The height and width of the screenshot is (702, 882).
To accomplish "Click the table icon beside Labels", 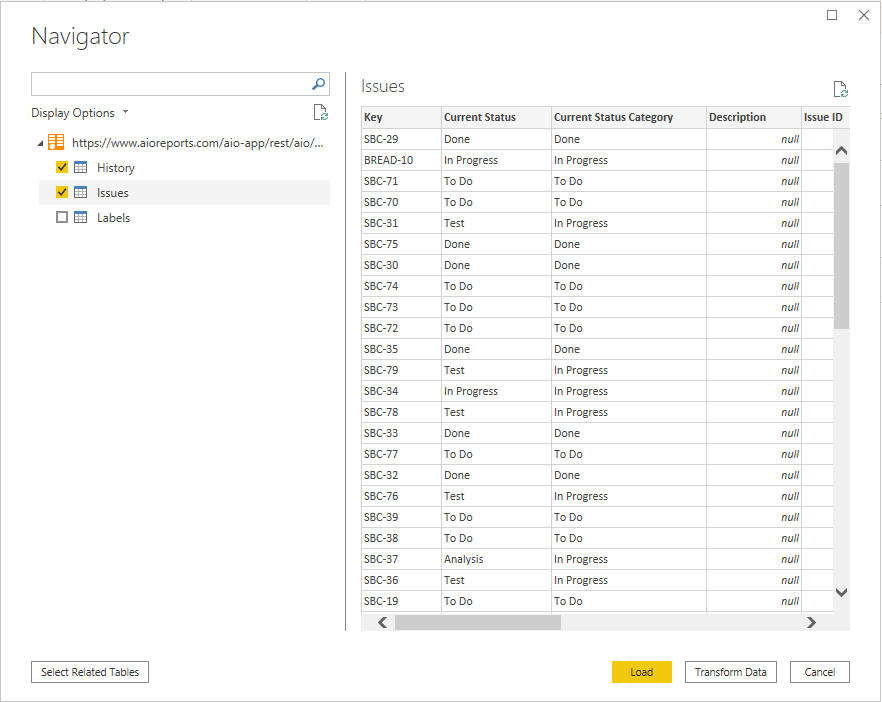I will pyautogui.click(x=80, y=217).
